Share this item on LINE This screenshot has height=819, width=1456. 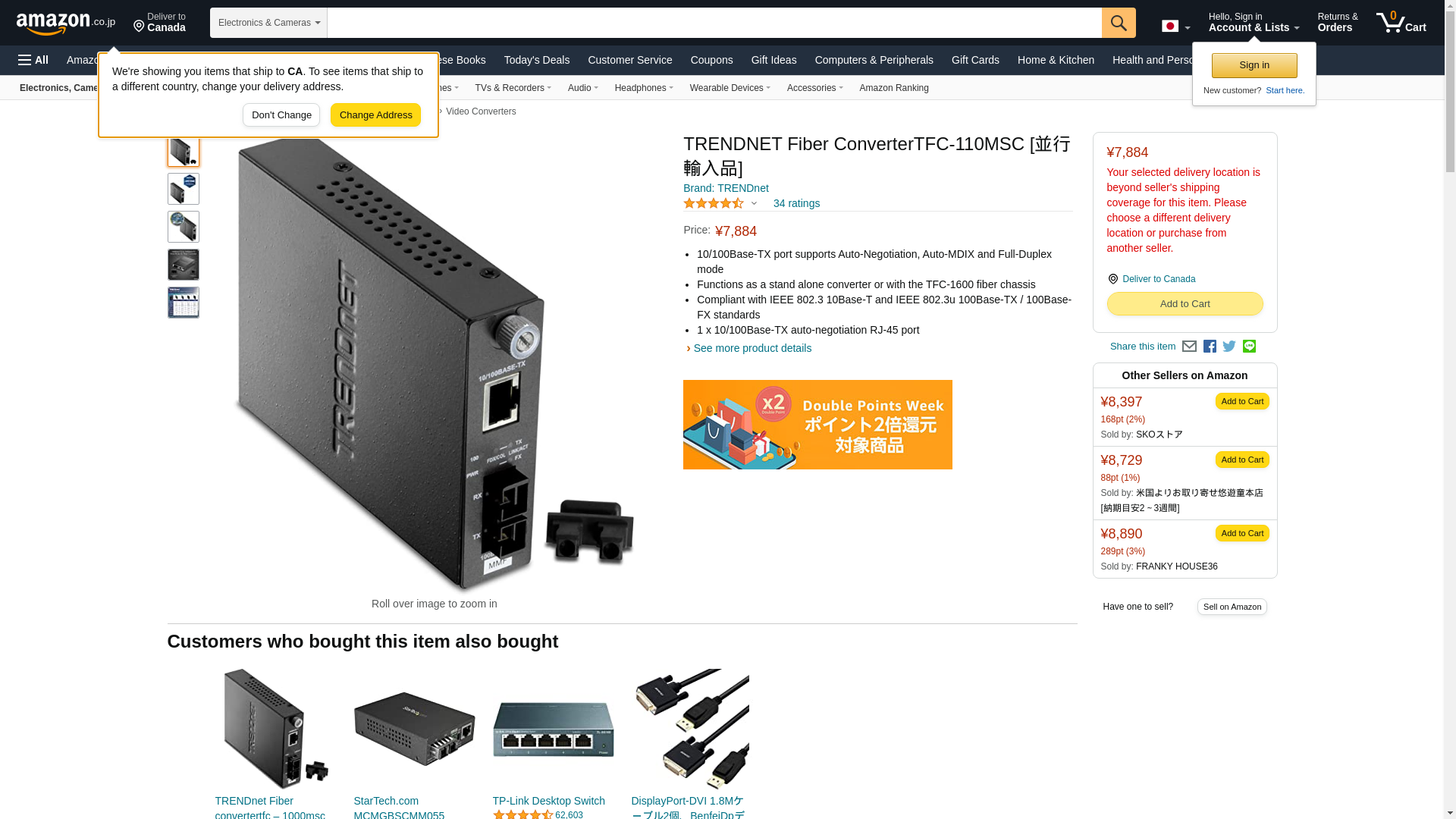[1249, 347]
